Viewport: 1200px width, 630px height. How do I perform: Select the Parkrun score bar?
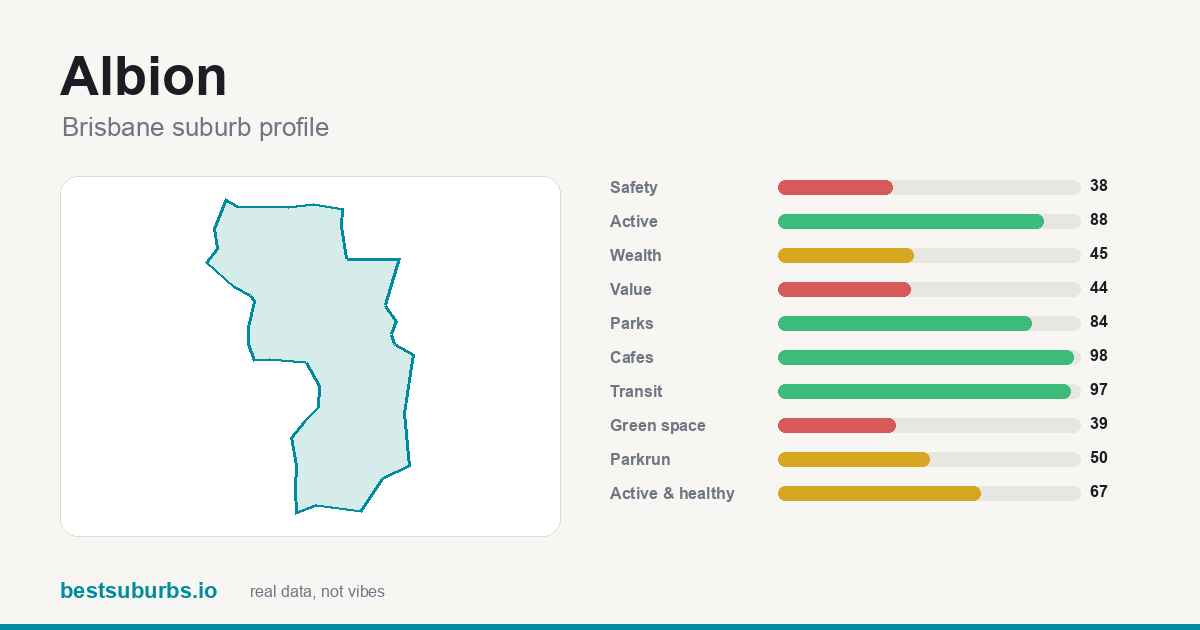pyautogui.click(x=929, y=459)
